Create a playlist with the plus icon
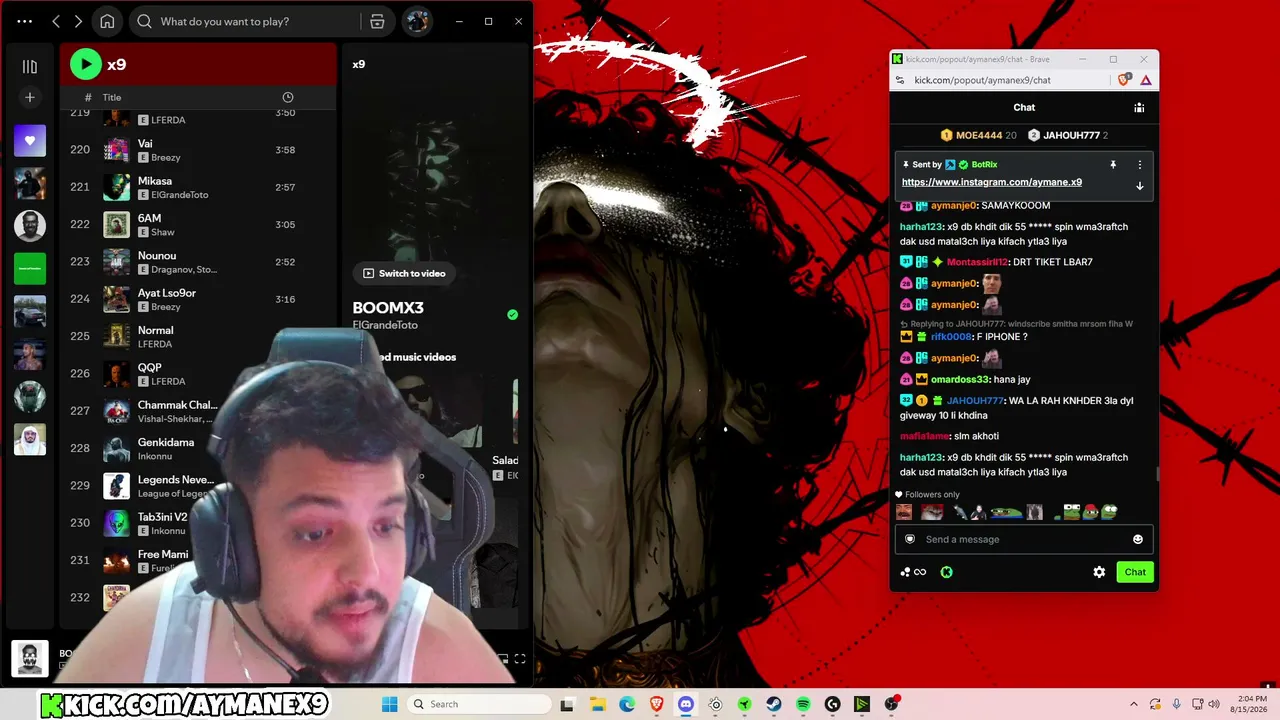The height and width of the screenshot is (720, 1280). tap(30, 97)
